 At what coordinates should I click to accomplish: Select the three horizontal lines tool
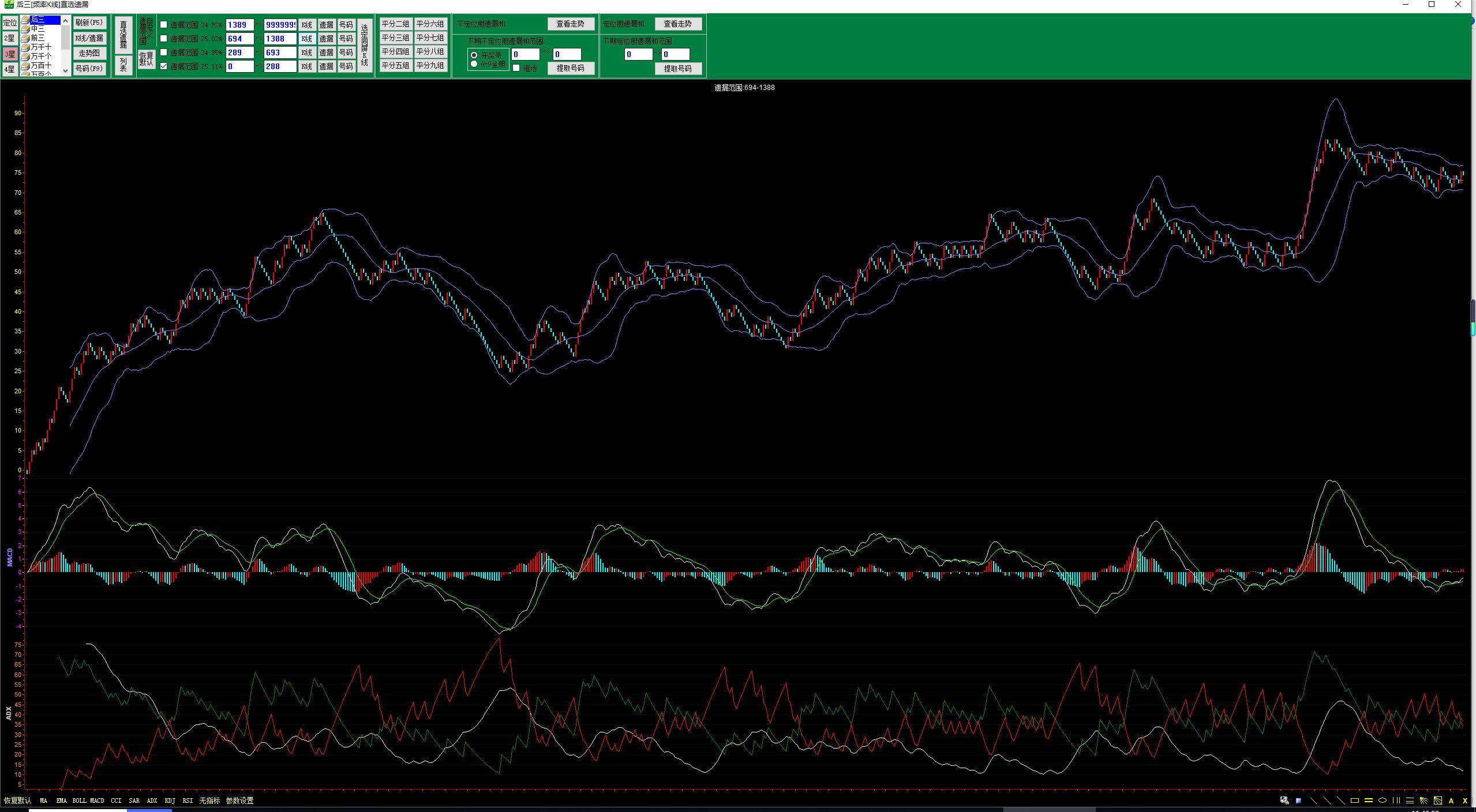1410,800
